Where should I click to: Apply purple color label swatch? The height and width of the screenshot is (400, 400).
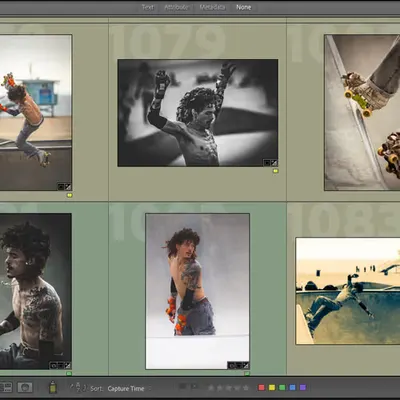[303, 387]
